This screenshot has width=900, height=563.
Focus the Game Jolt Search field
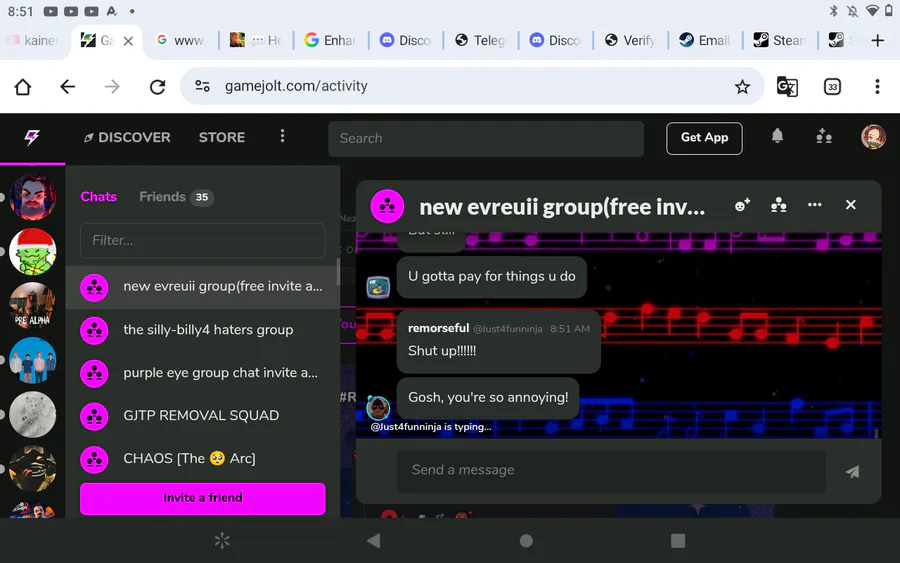click(486, 138)
